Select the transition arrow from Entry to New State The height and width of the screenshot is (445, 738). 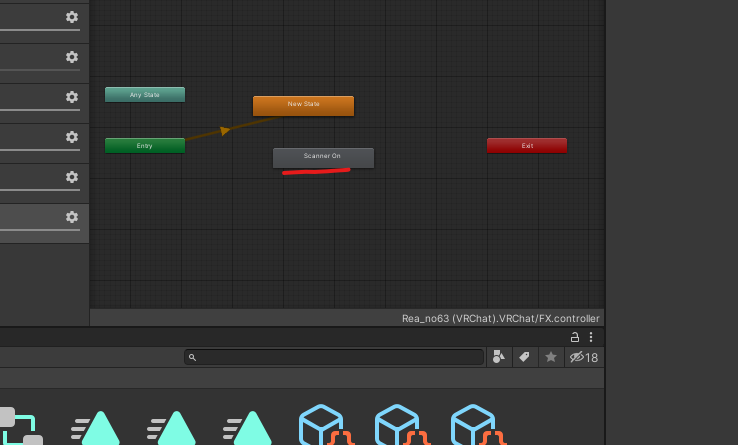(x=224, y=130)
